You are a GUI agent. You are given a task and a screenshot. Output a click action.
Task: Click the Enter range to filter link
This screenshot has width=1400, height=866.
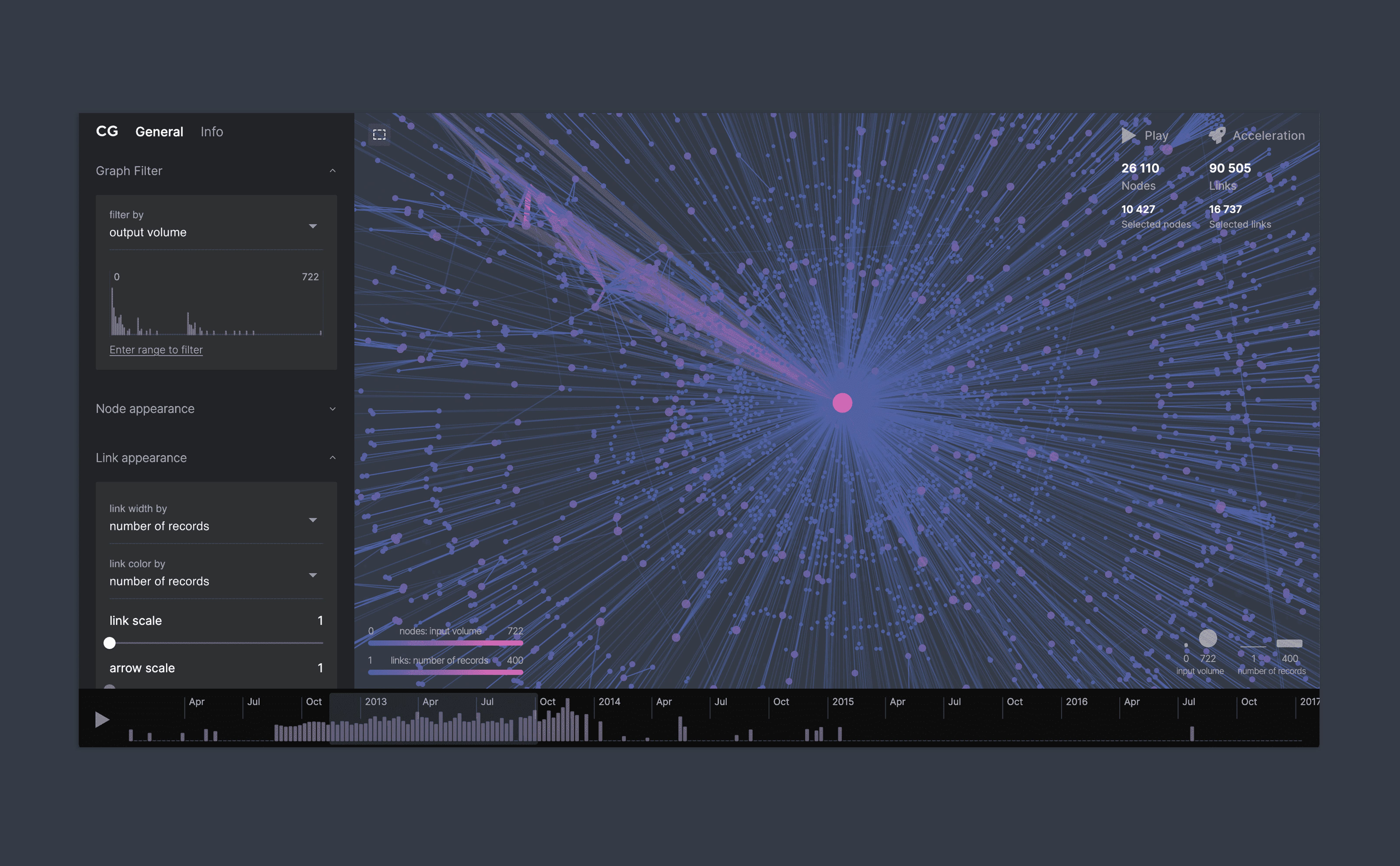tap(156, 349)
